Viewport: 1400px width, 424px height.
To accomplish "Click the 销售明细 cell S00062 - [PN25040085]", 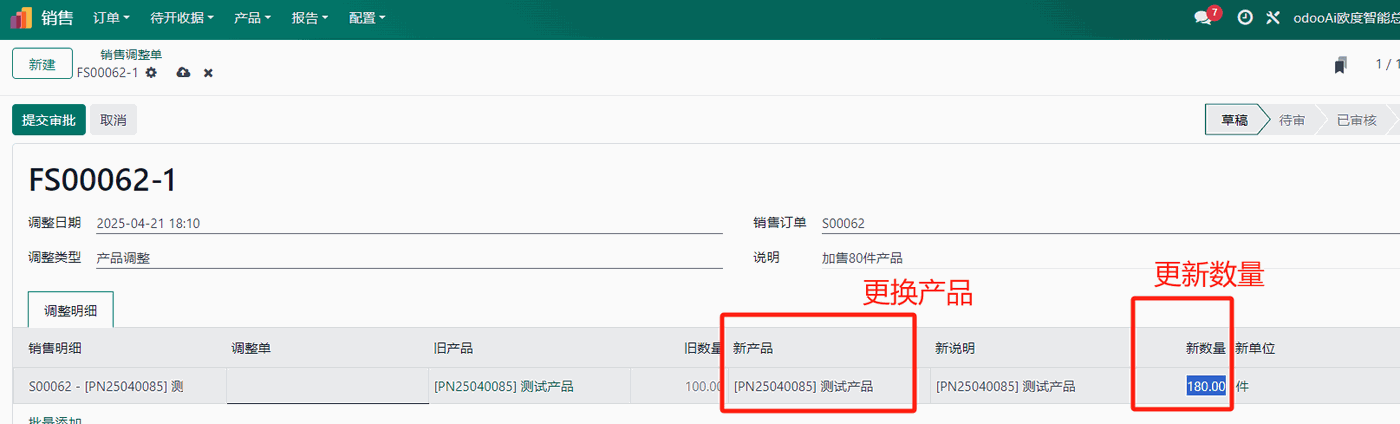I will click(x=106, y=386).
